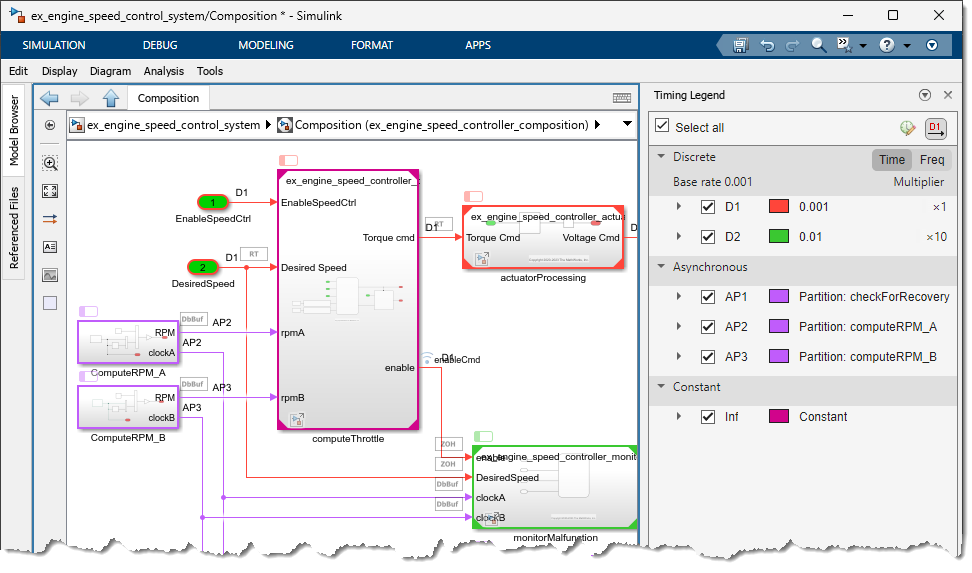Click the Annotation text tool icon
Viewport: 972px width, 573px height.
pyautogui.click(x=50, y=247)
